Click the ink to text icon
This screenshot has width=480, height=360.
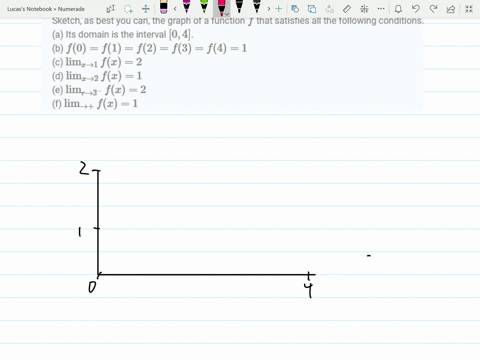click(329, 9)
